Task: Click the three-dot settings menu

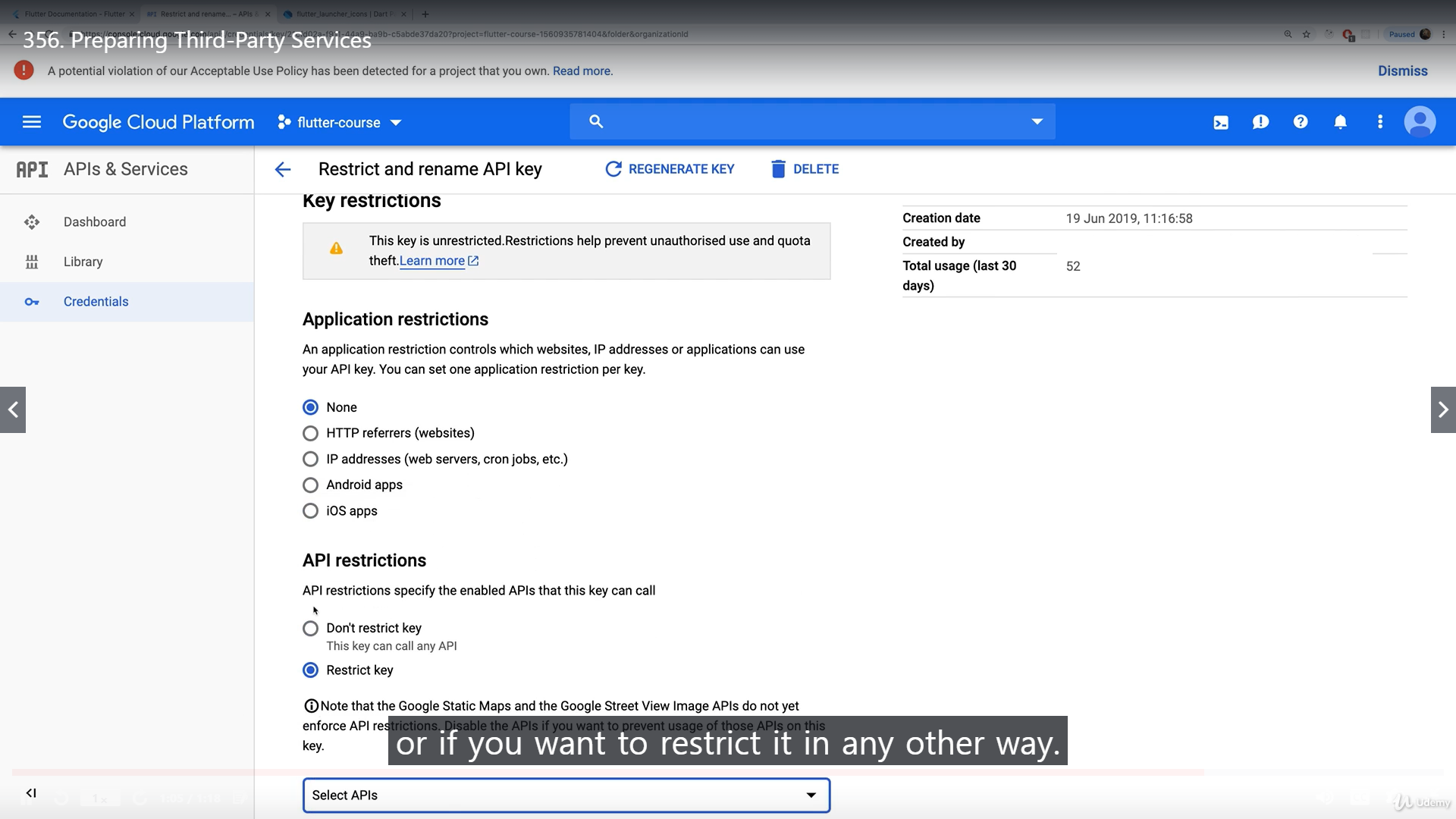Action: (x=1380, y=122)
